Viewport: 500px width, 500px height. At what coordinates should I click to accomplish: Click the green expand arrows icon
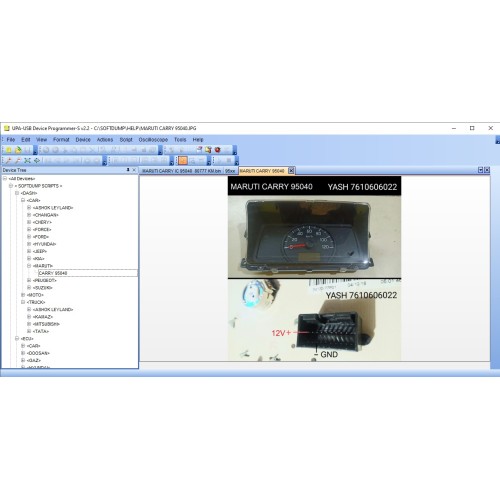(x=27, y=161)
